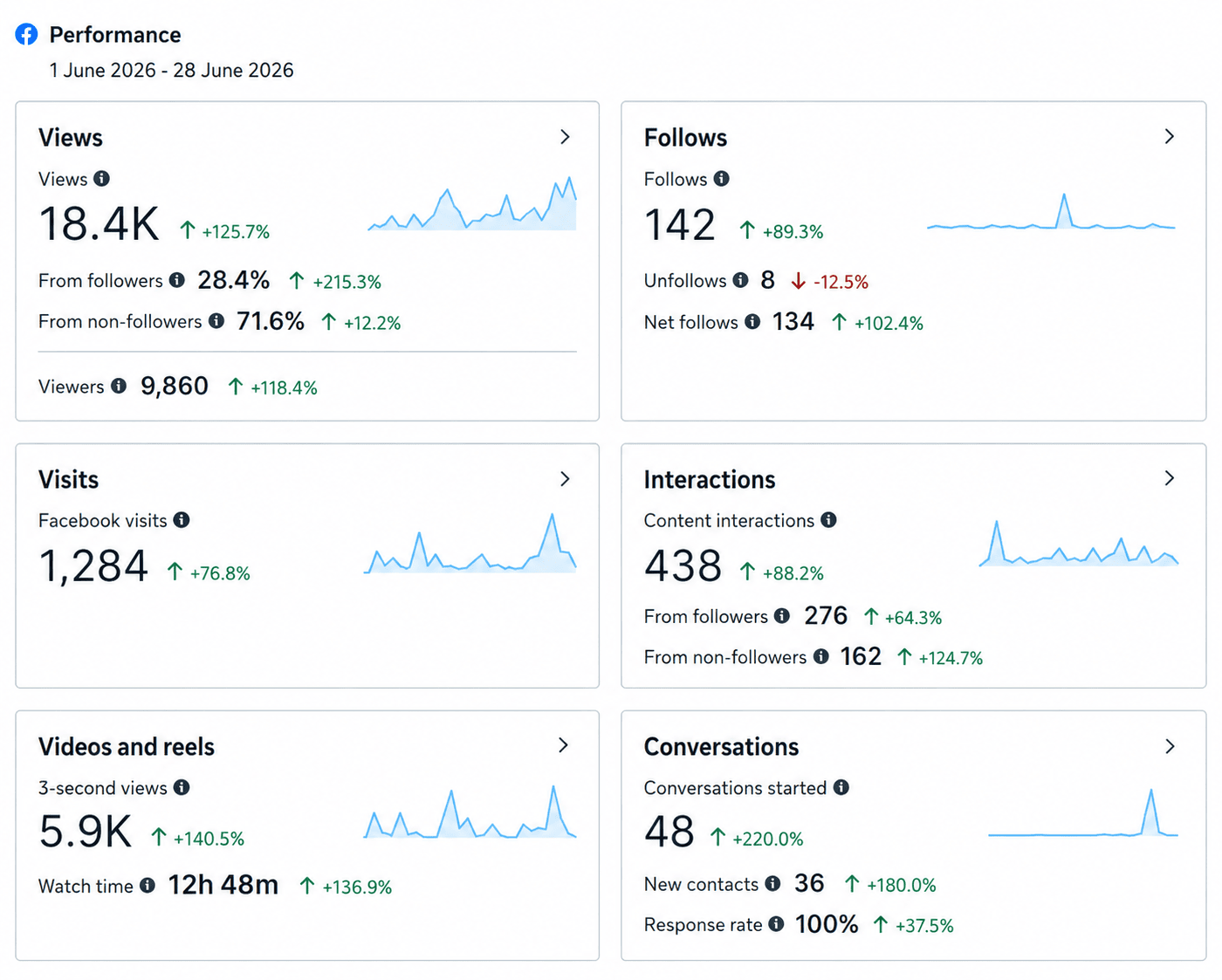Click the +102.4% net follows change
This screenshot has height=980, width=1222.
click(889, 324)
